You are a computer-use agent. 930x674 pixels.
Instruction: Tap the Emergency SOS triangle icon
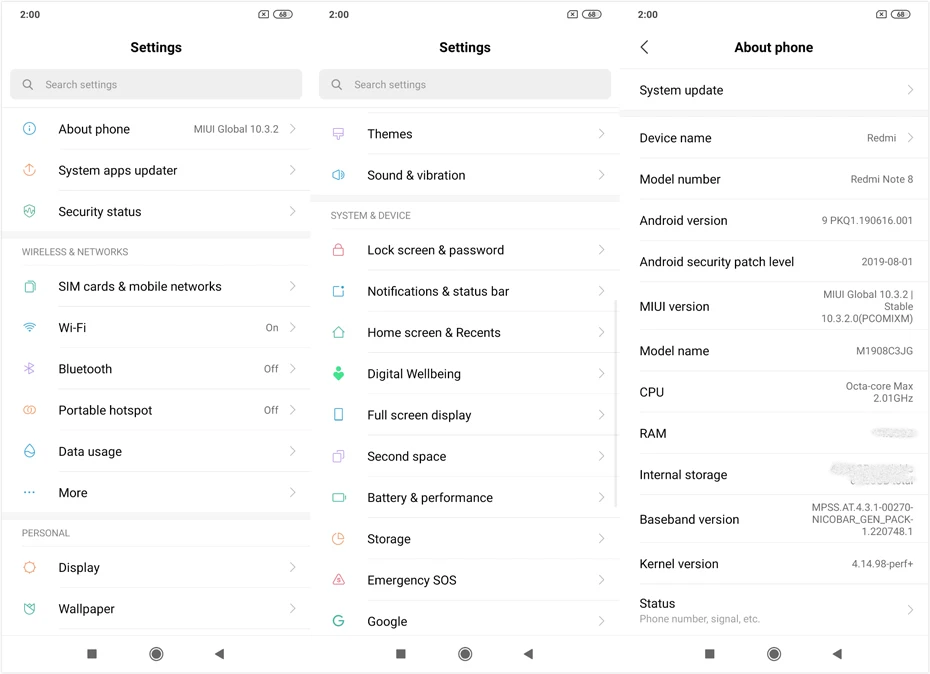(339, 580)
